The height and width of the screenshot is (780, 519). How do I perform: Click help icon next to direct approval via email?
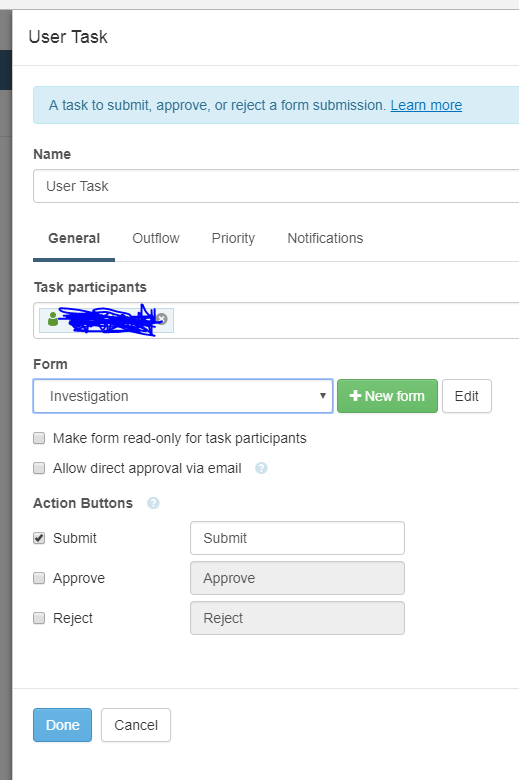[x=261, y=468]
